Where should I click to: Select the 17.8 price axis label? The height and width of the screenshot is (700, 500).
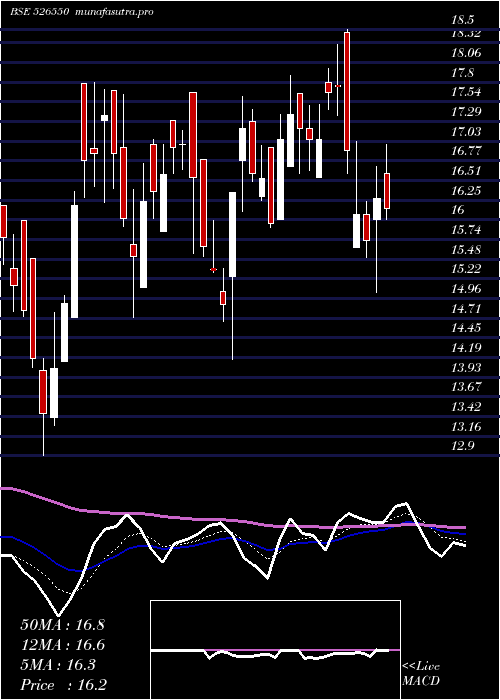463,73
